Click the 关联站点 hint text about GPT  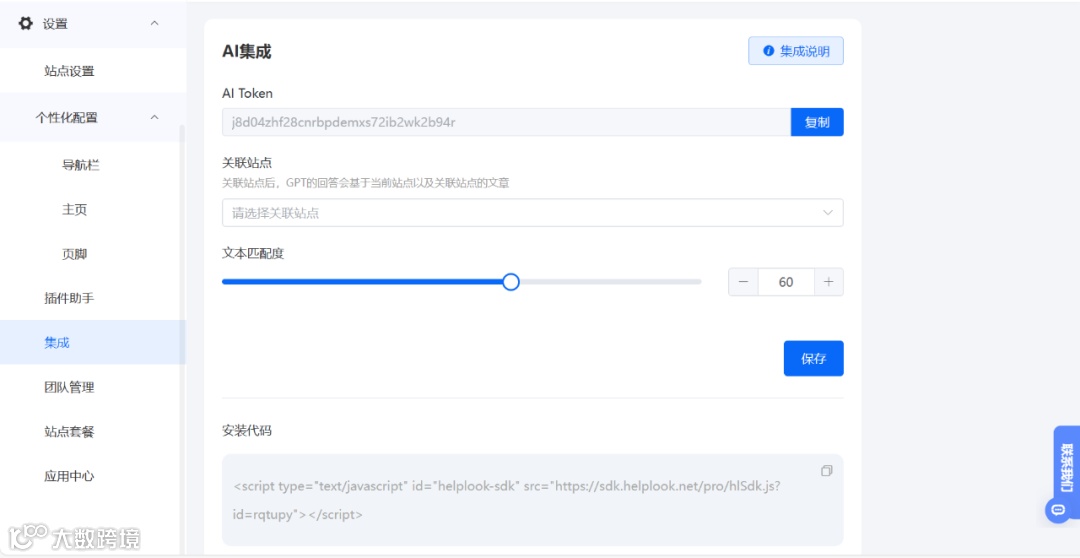pyautogui.click(x=366, y=183)
